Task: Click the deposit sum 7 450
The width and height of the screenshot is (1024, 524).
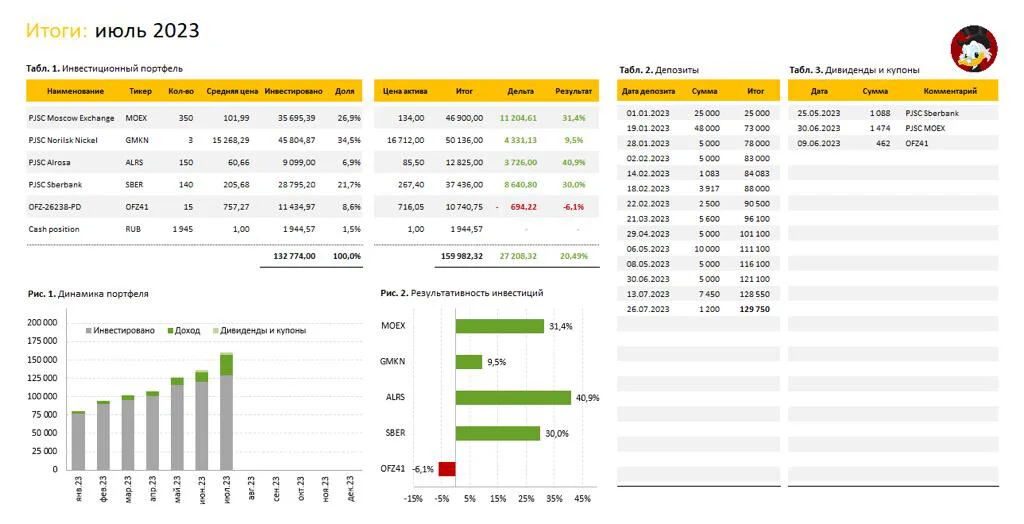Action: point(709,295)
